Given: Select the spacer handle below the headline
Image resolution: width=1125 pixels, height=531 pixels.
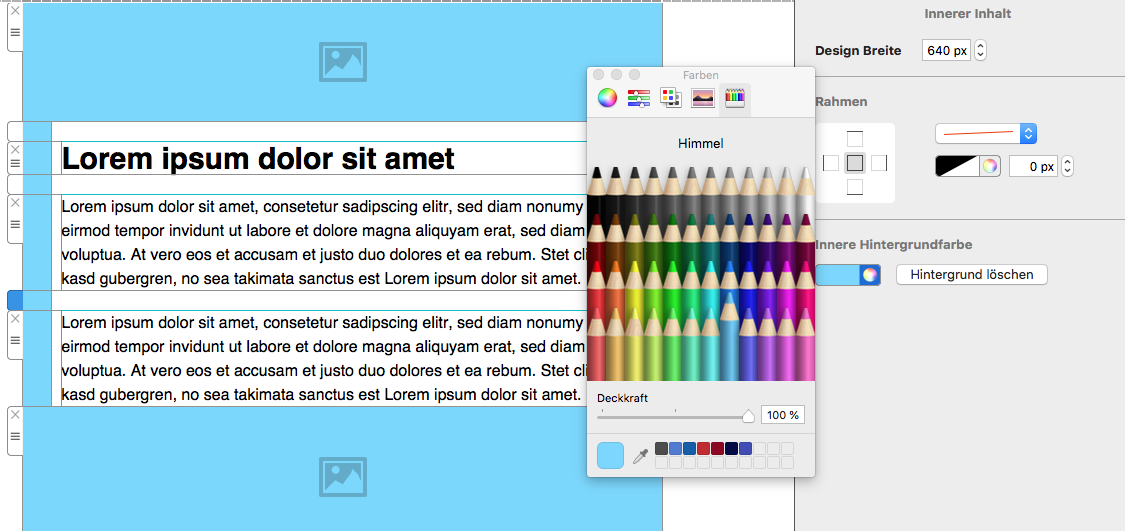Looking at the screenshot, I should [15, 184].
